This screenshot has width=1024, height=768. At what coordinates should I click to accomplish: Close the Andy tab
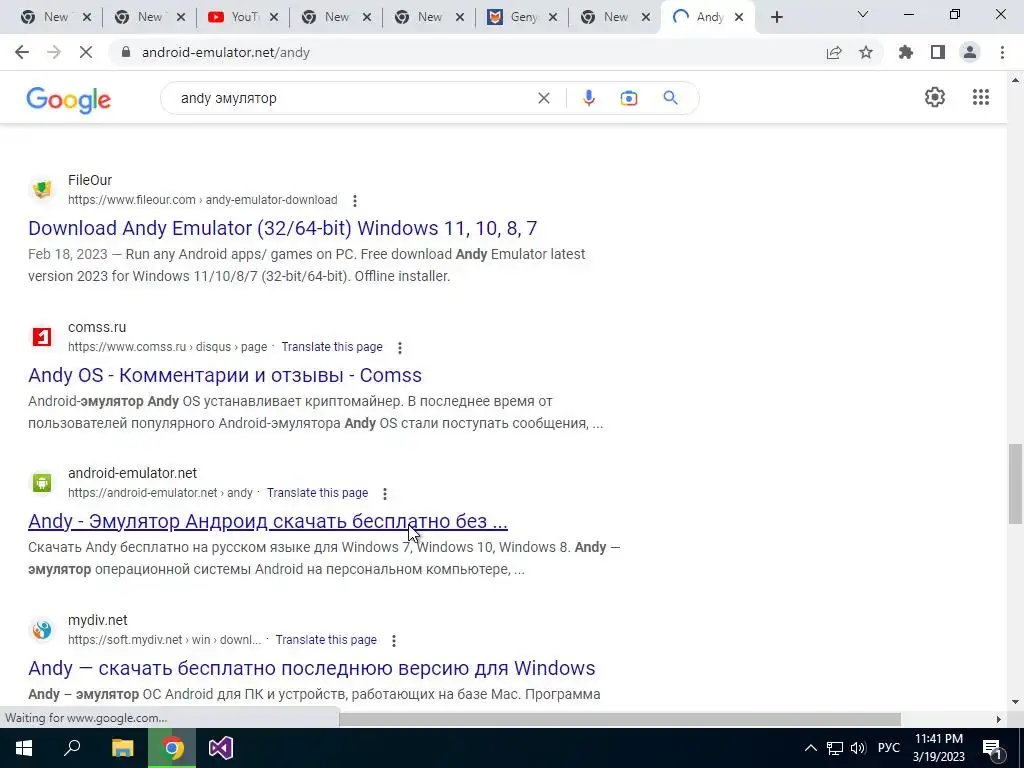pyautogui.click(x=739, y=18)
